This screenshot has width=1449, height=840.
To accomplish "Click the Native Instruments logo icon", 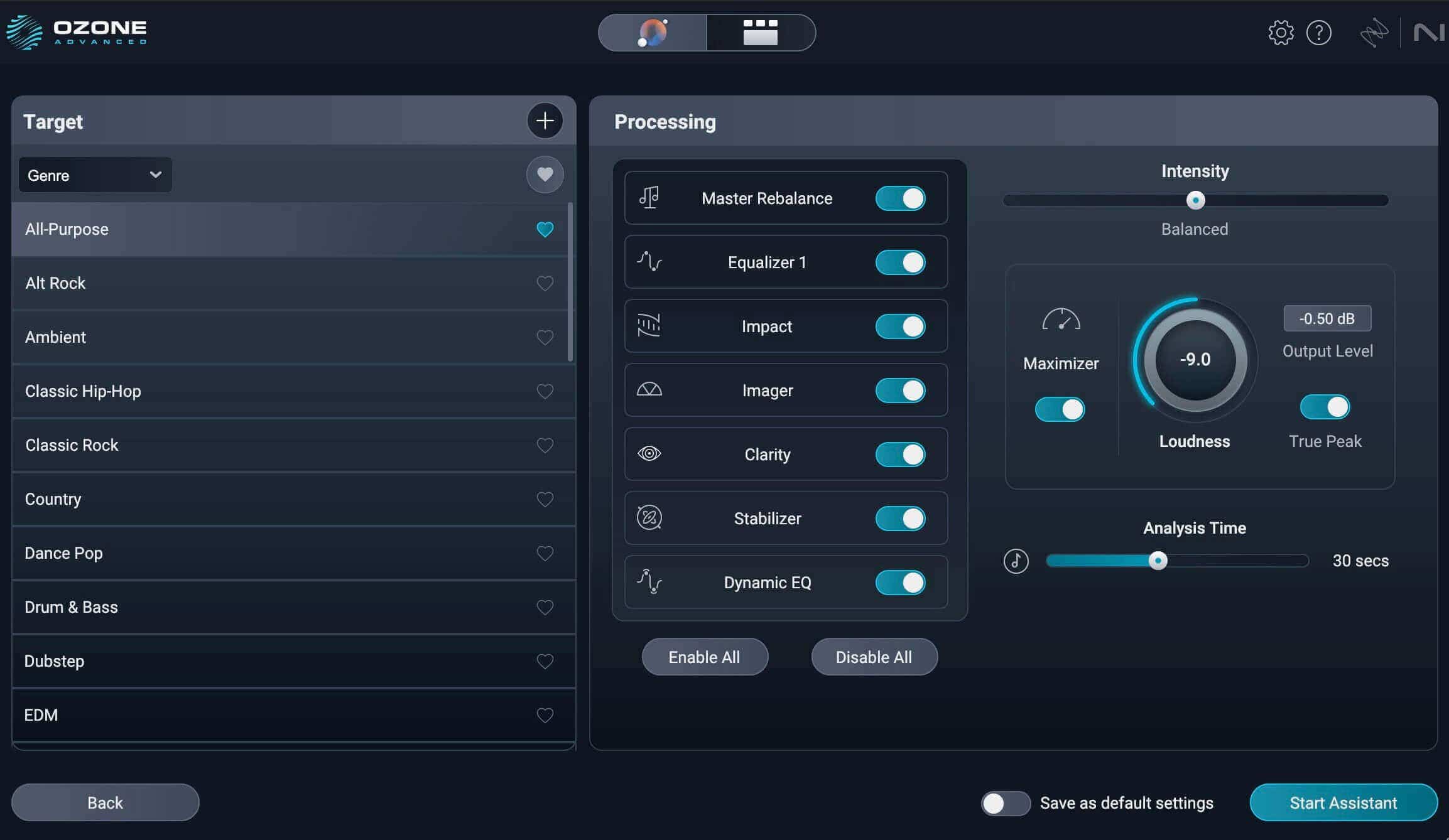I will tap(1429, 33).
